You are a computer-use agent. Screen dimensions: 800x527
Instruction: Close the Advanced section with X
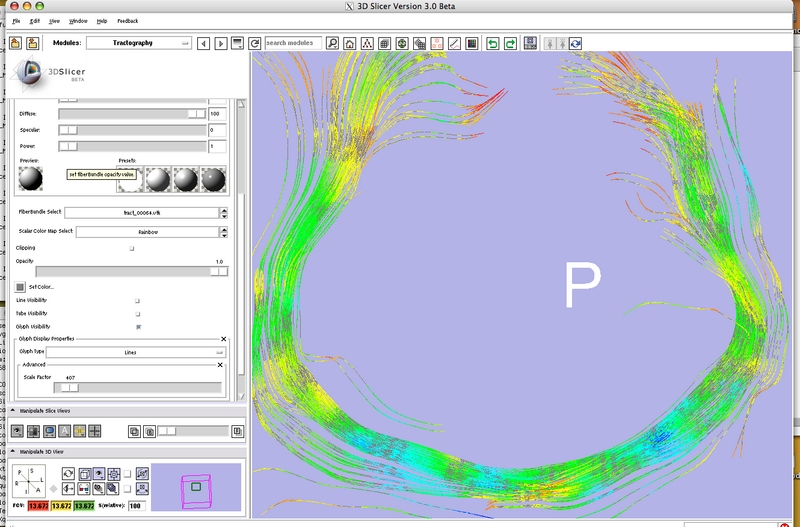(x=220, y=365)
